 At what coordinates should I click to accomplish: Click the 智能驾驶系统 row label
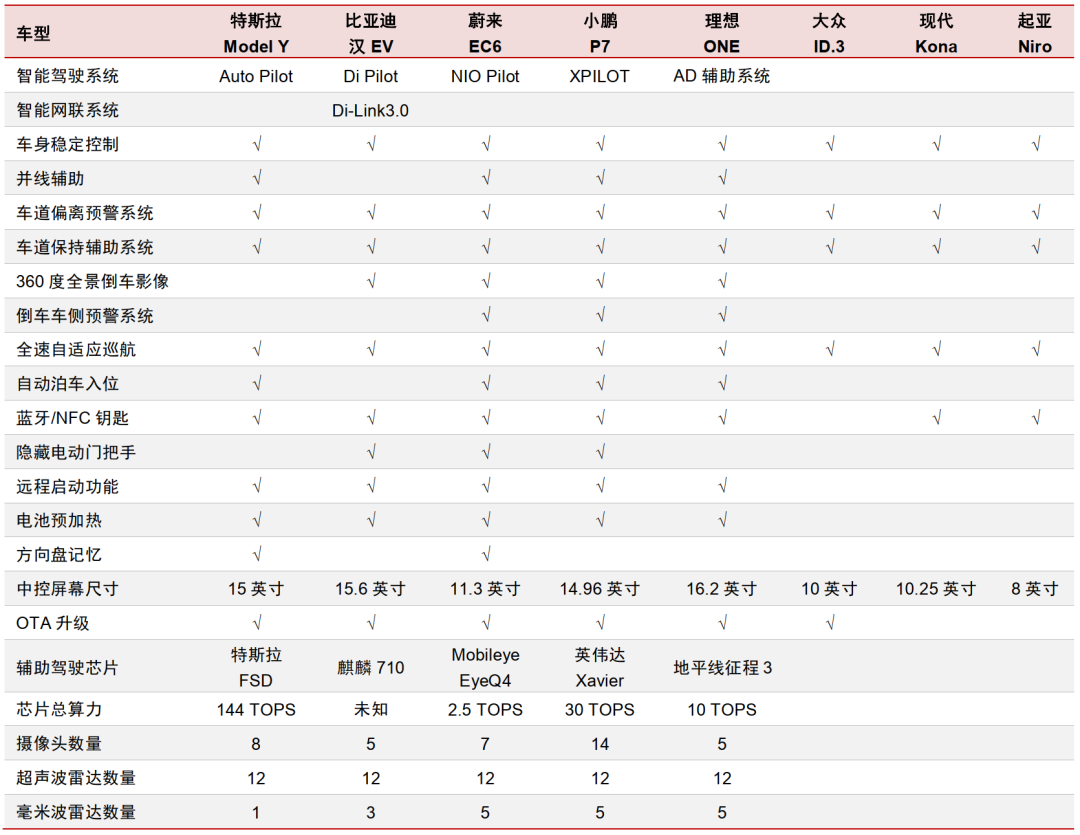68,76
